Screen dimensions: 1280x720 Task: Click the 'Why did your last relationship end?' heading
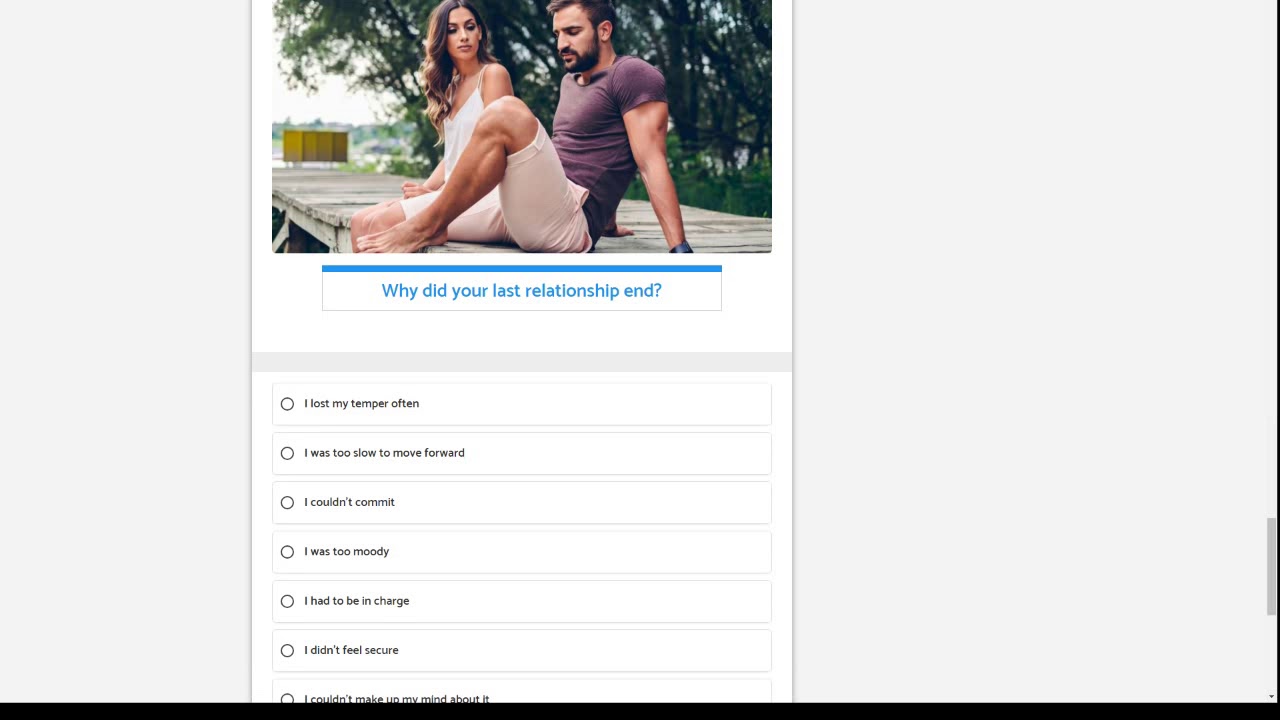point(522,291)
